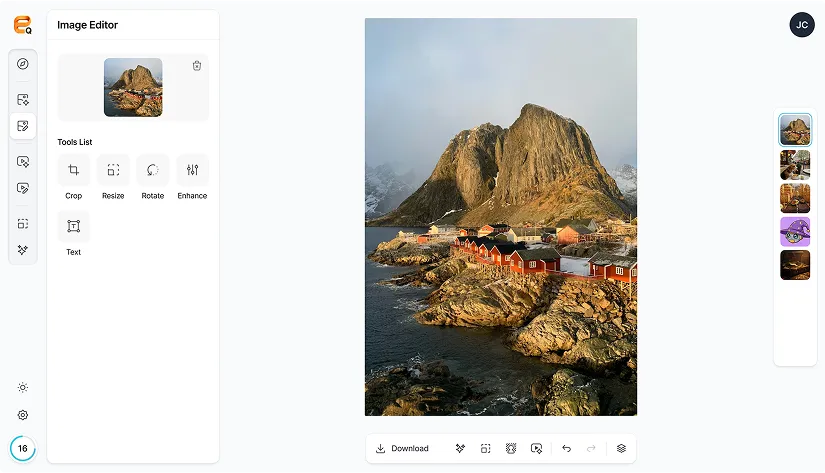Open settings via the gear icon
The image size is (825, 473).
click(x=23, y=415)
